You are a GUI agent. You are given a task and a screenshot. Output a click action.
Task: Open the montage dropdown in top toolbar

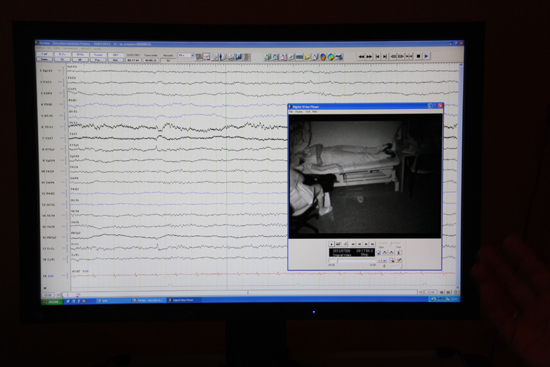[x=186, y=55]
